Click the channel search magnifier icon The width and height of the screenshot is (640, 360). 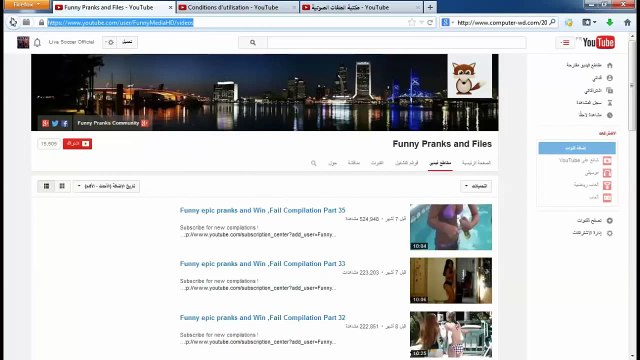coord(313,163)
